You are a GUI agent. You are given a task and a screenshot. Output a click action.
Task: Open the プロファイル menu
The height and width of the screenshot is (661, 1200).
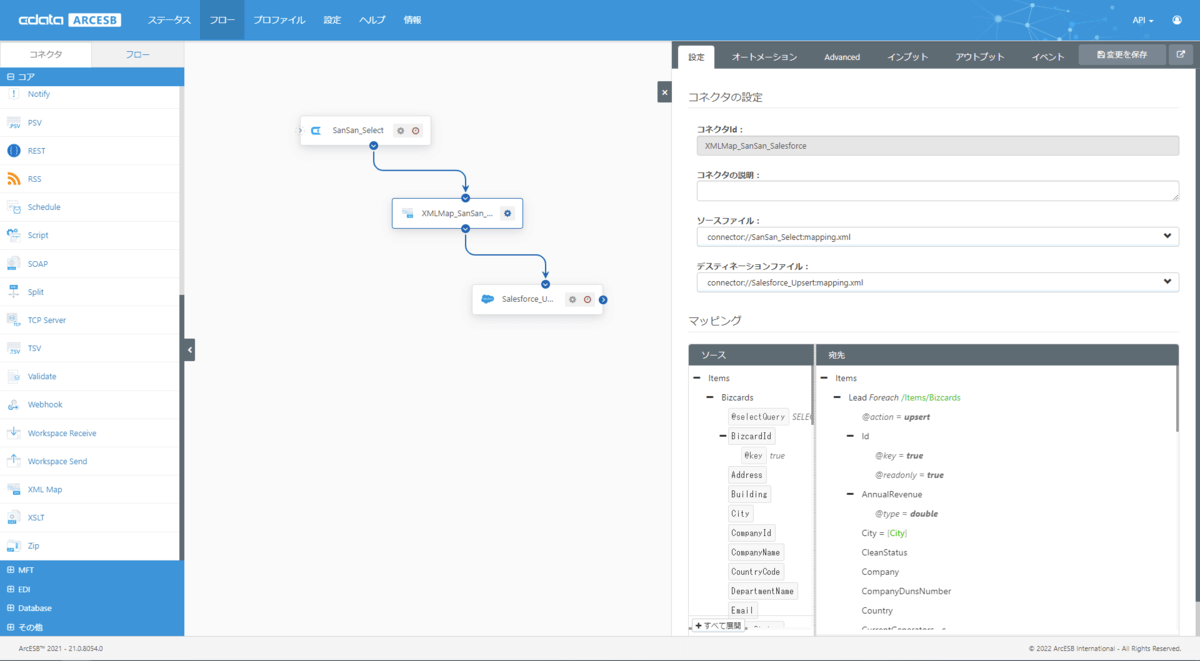click(279, 20)
